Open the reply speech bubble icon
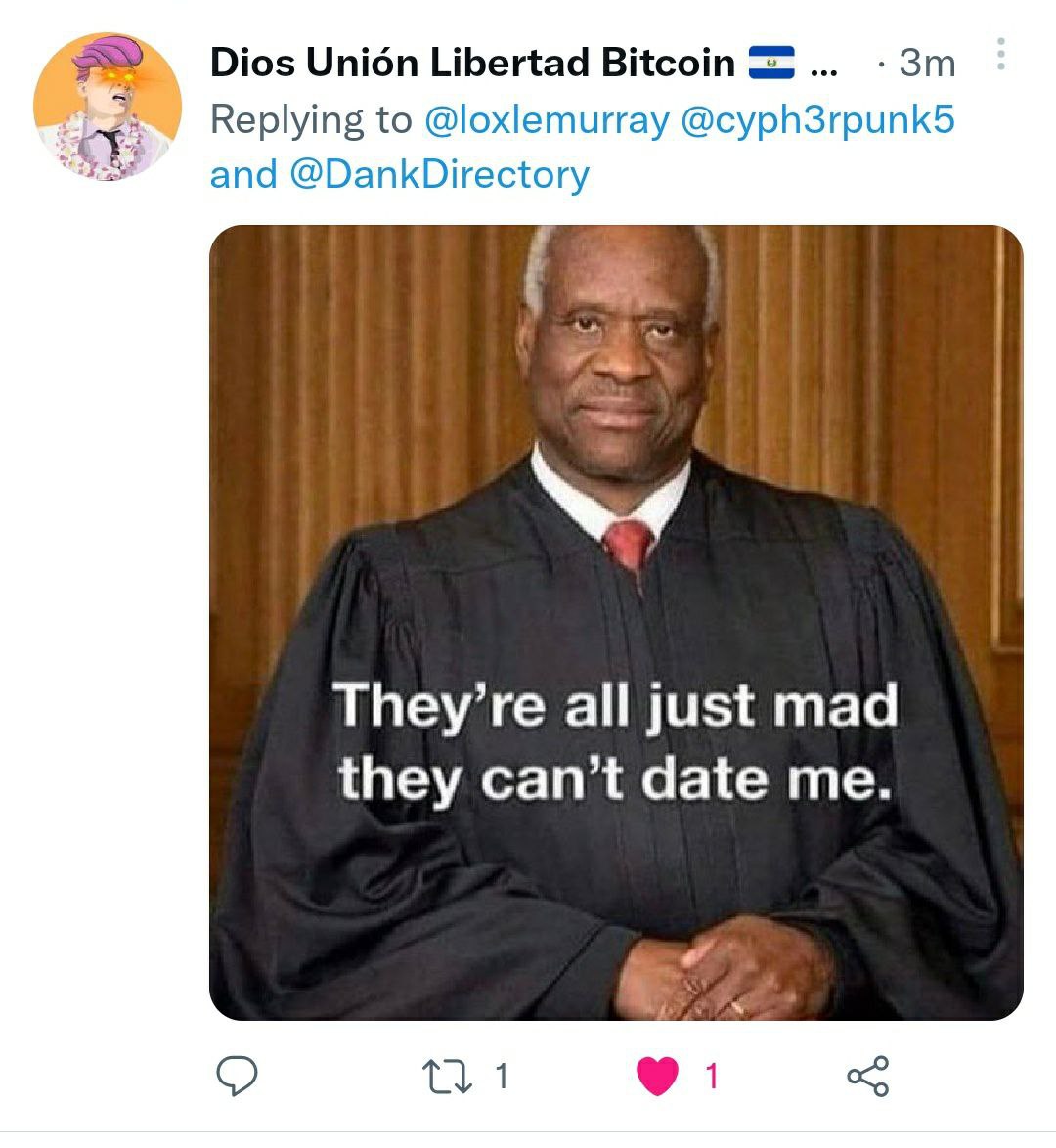Image resolution: width=1056 pixels, height=1148 pixels. tap(237, 1076)
